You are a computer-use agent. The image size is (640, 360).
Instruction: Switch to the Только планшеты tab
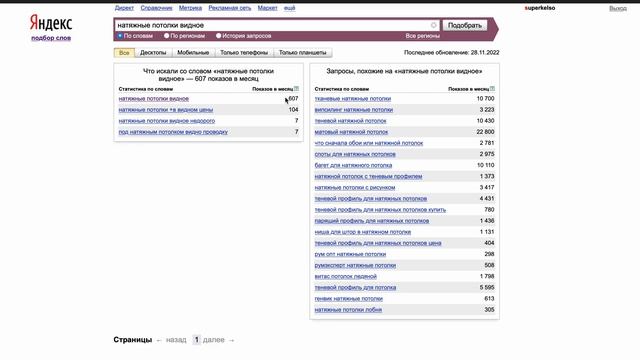coord(302,53)
